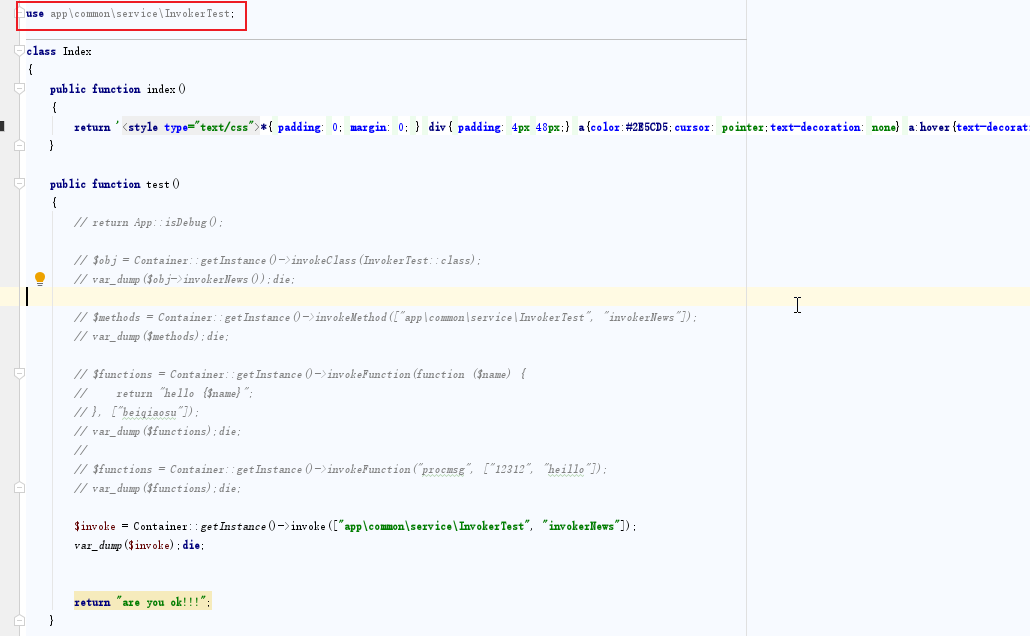Click the beiqiaosu string
Screen dimensions: 1030x636
(x=151, y=413)
